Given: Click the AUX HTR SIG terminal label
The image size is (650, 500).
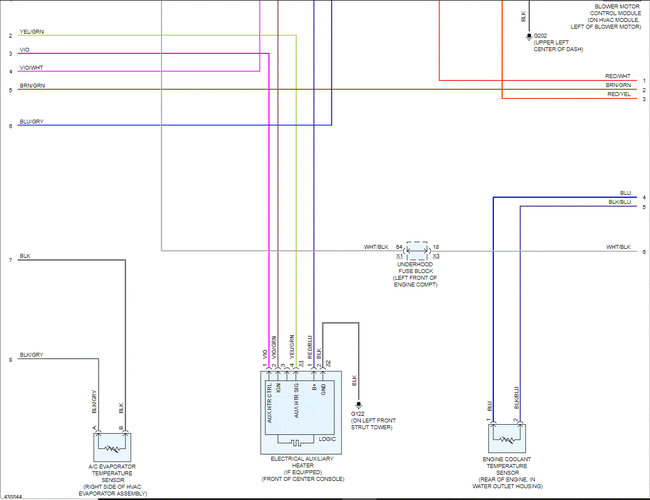Looking at the screenshot, I should [x=296, y=401].
